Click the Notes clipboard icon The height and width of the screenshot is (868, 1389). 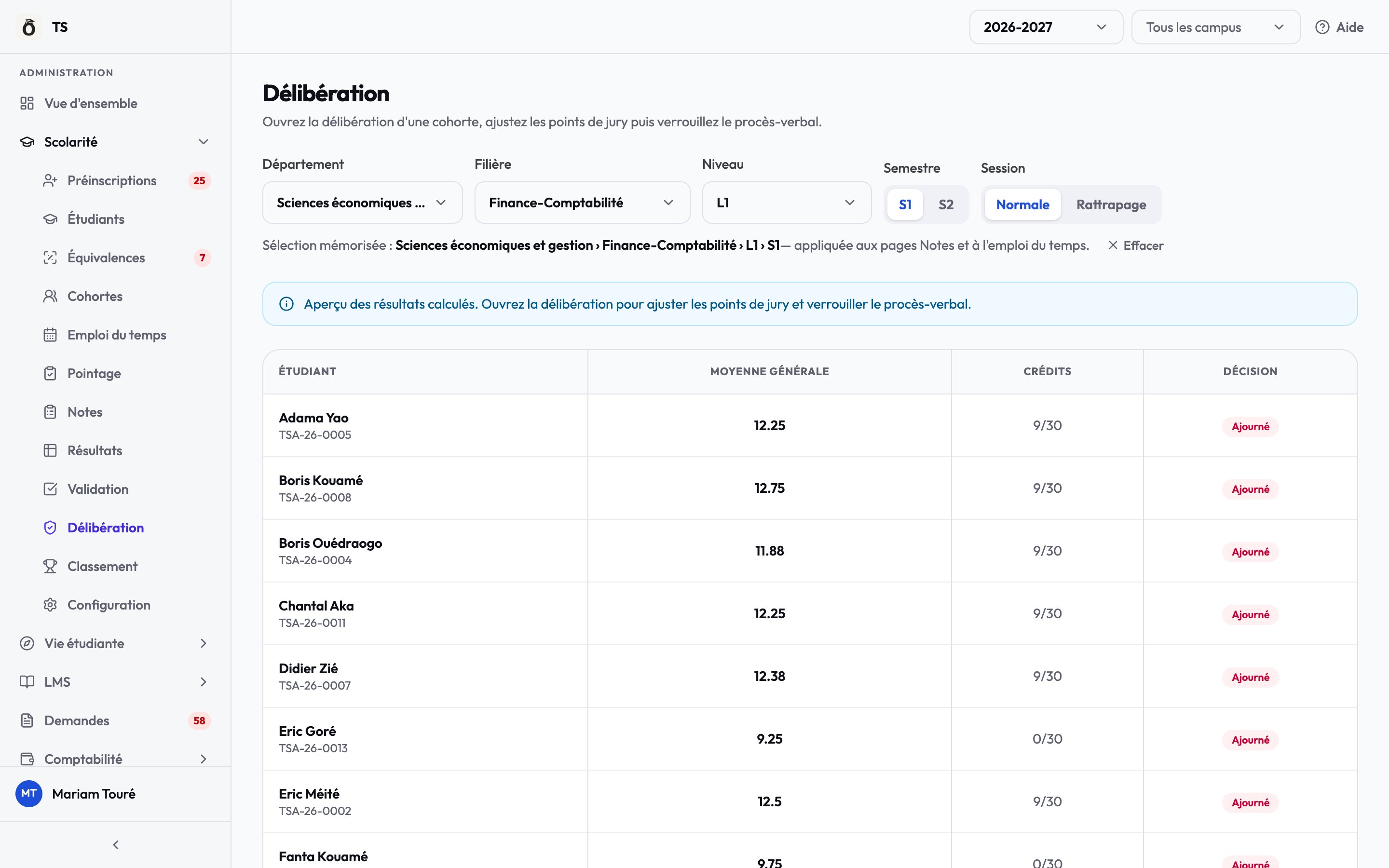50,412
